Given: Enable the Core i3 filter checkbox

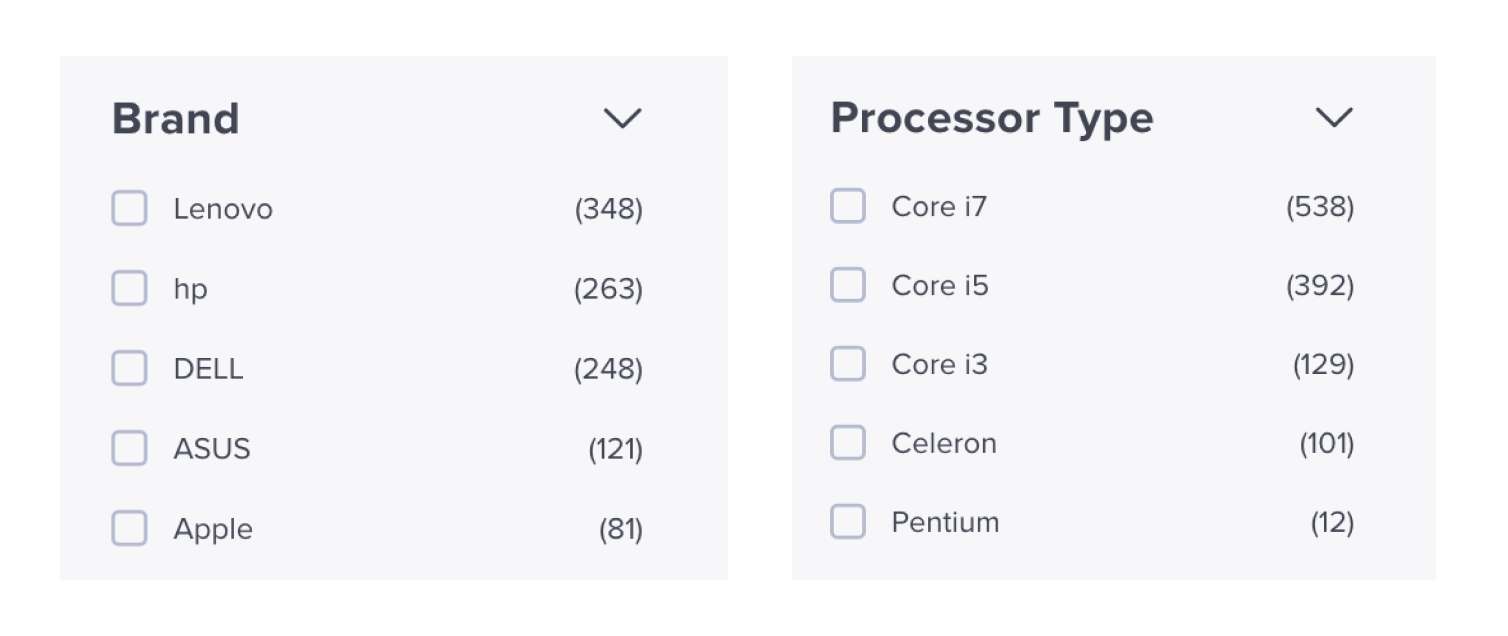Looking at the screenshot, I should [x=848, y=364].
